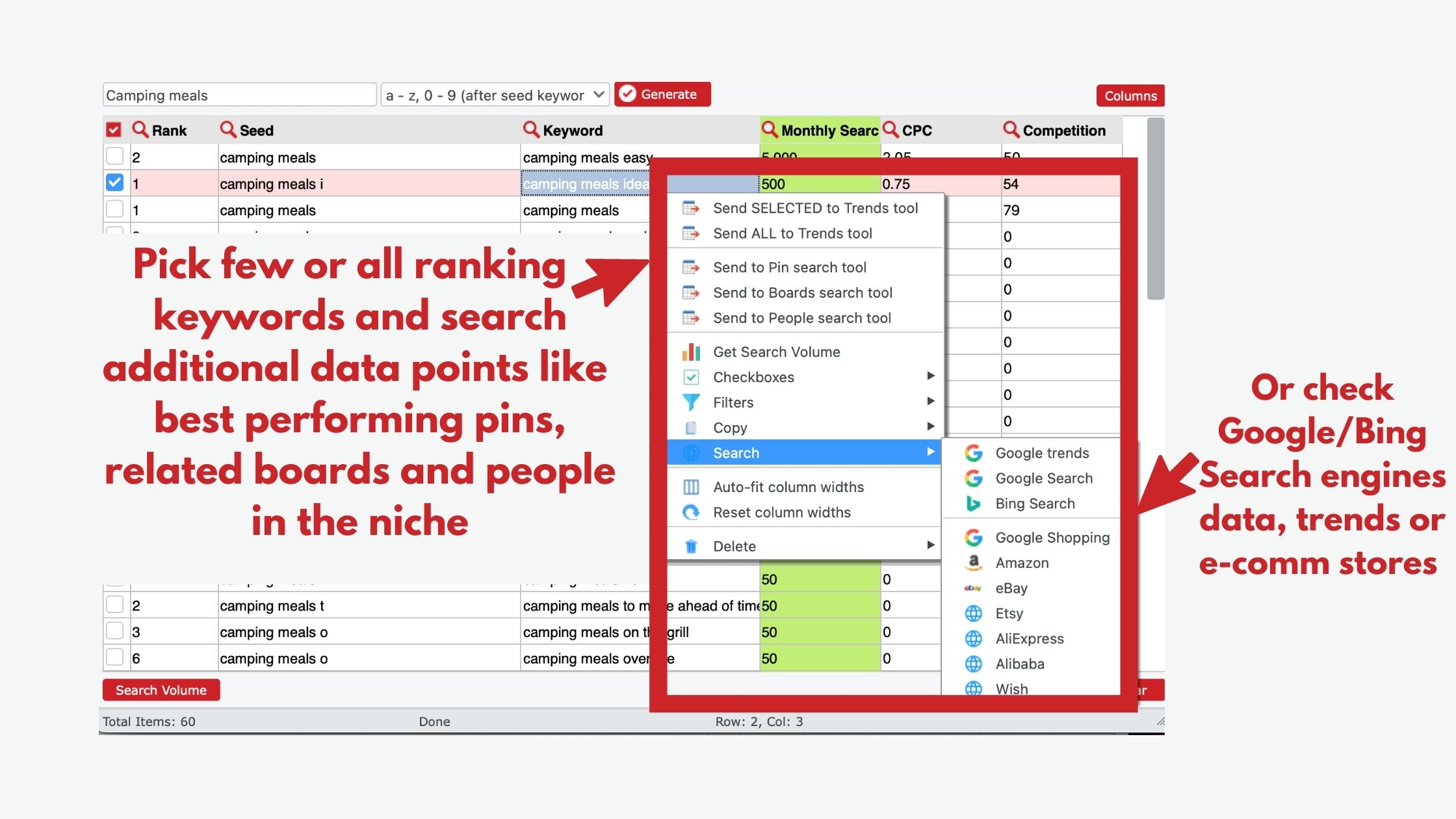This screenshot has width=1456, height=819.
Task: Click the Search Volume button
Action: tap(161, 690)
